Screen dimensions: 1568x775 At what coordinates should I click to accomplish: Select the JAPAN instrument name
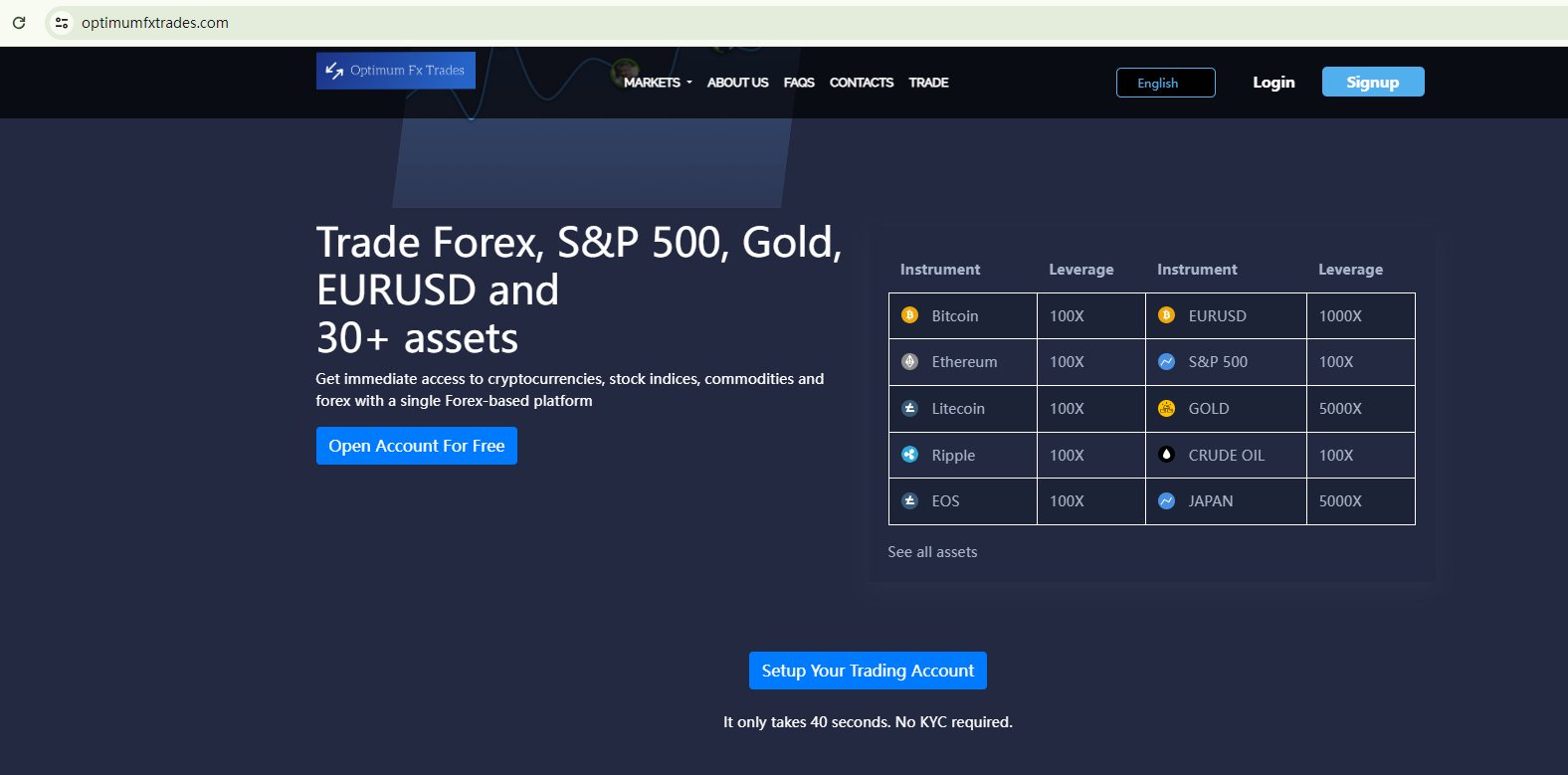click(1211, 501)
